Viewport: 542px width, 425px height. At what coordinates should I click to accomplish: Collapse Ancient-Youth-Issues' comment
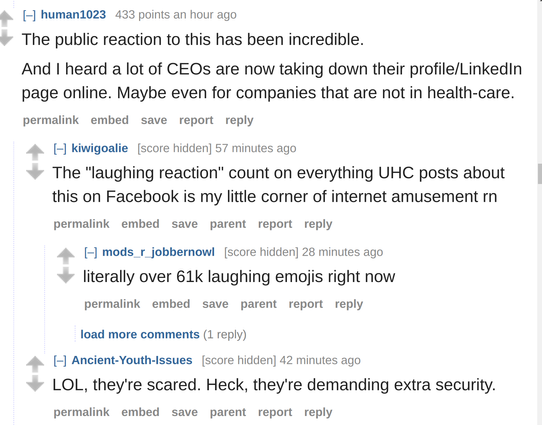60,361
